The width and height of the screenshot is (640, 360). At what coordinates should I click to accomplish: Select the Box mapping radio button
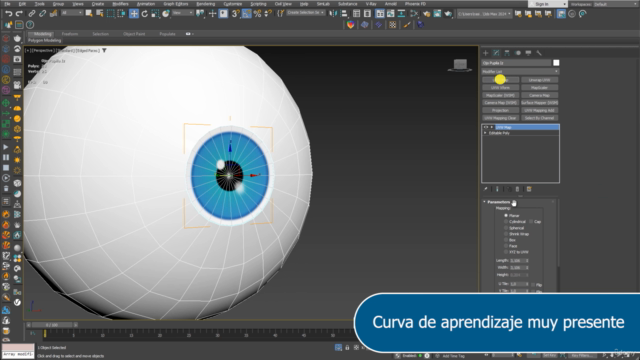[x=506, y=240]
